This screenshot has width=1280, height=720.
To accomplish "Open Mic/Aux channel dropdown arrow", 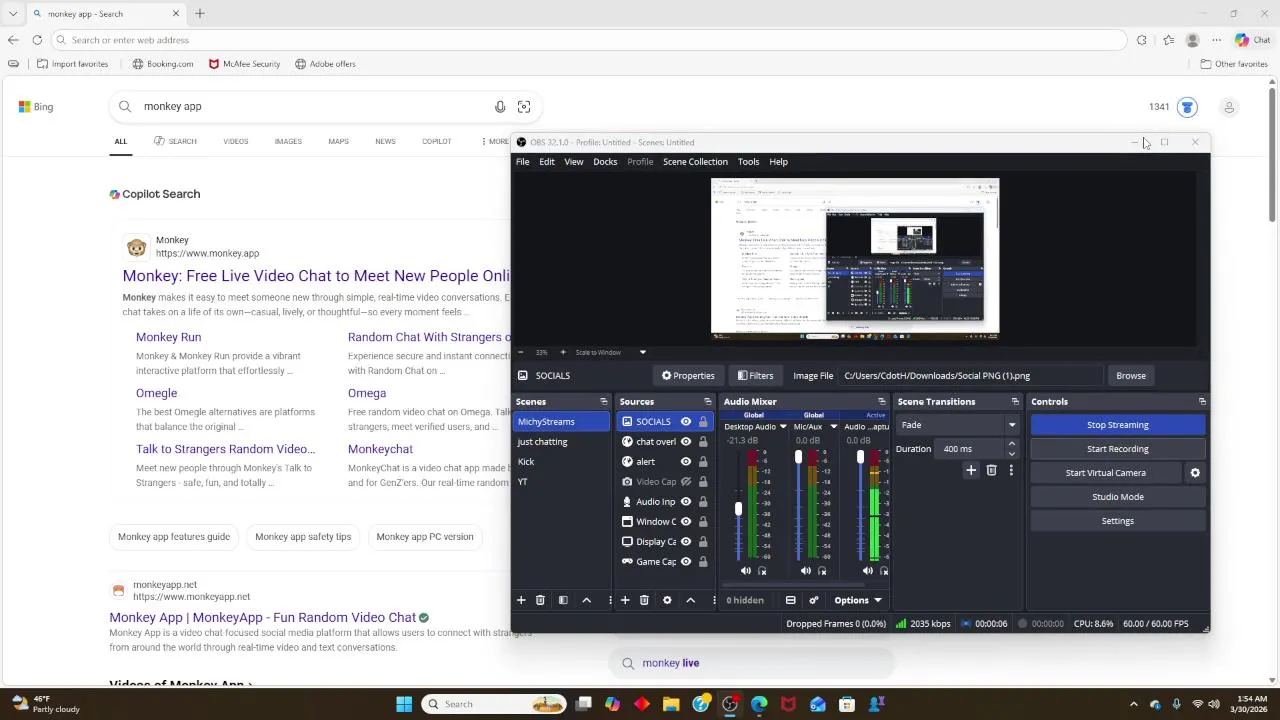I will coord(833,427).
